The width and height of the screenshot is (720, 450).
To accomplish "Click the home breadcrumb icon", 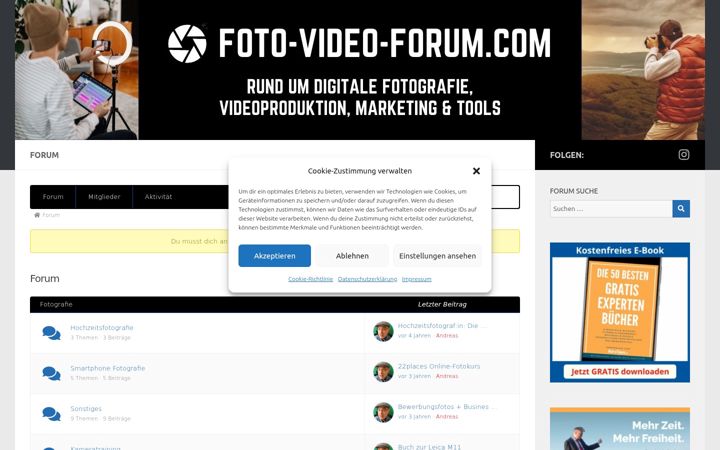I will [37, 215].
